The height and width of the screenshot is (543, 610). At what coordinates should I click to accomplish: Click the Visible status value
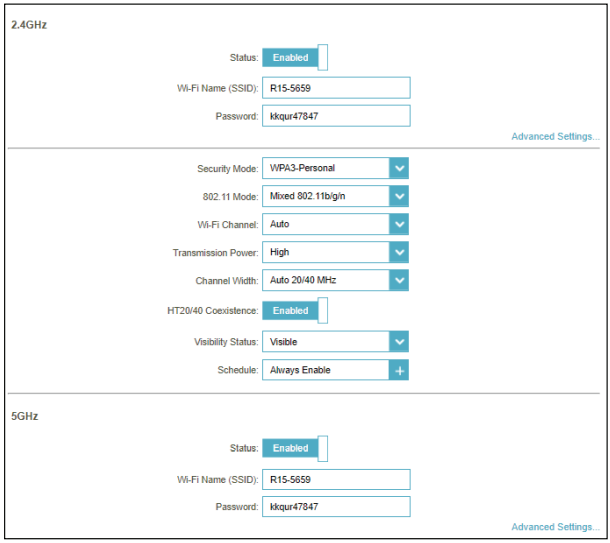pos(283,342)
